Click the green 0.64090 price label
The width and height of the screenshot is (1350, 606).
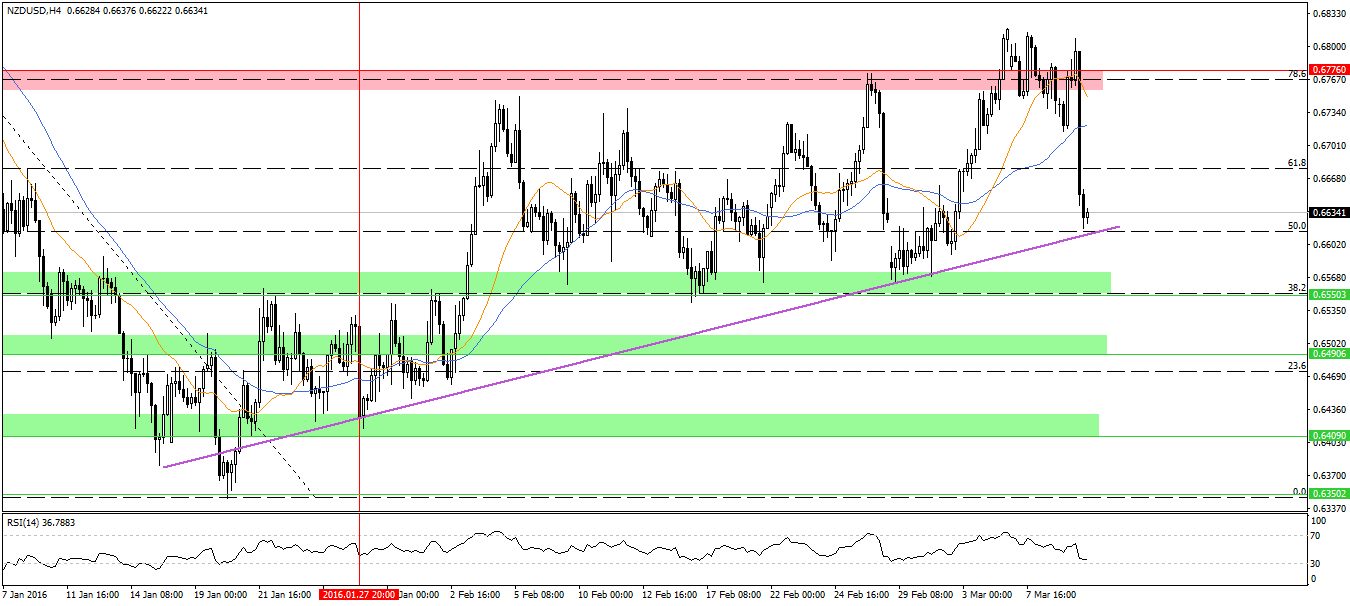(x=1328, y=436)
